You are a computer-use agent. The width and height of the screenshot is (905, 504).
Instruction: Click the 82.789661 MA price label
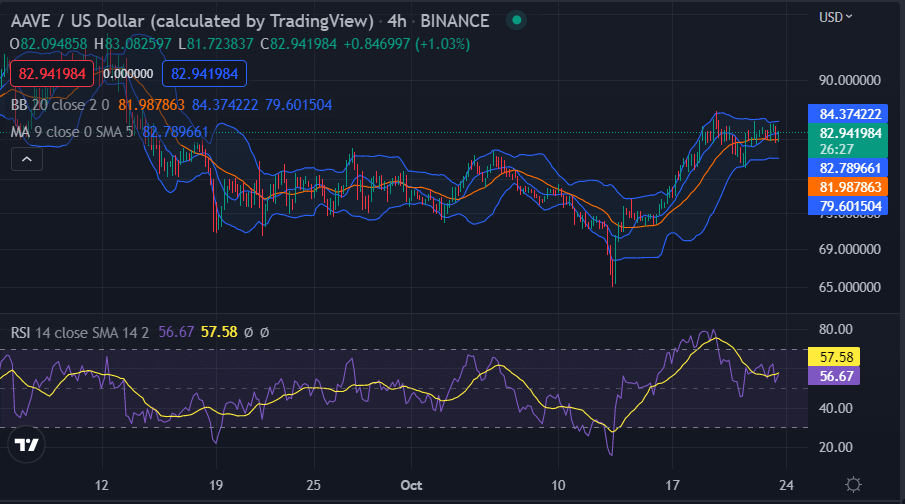847,168
